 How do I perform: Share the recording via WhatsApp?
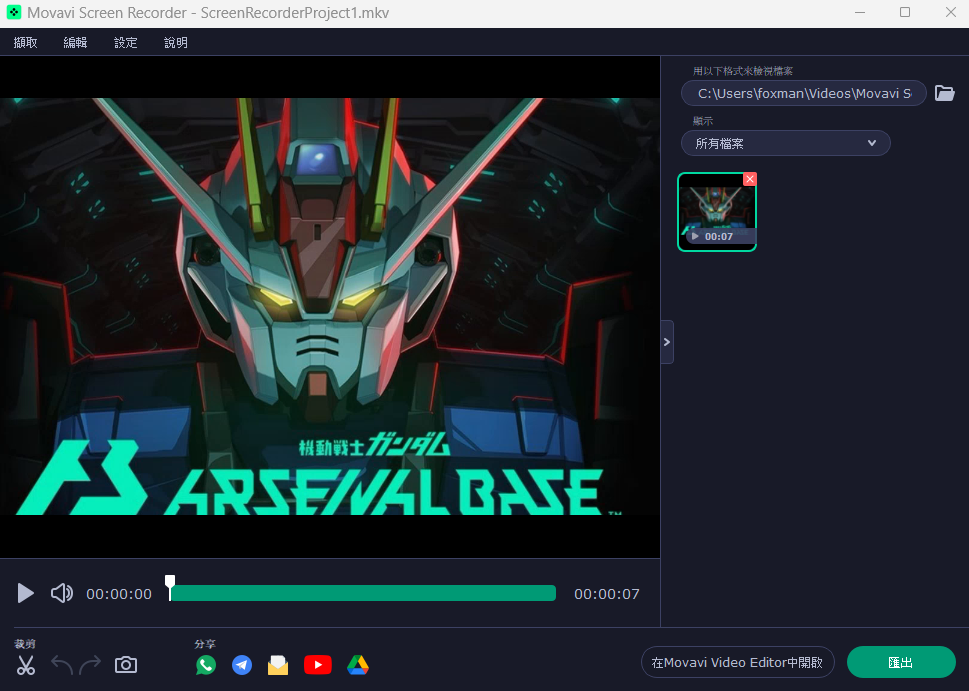click(x=206, y=665)
